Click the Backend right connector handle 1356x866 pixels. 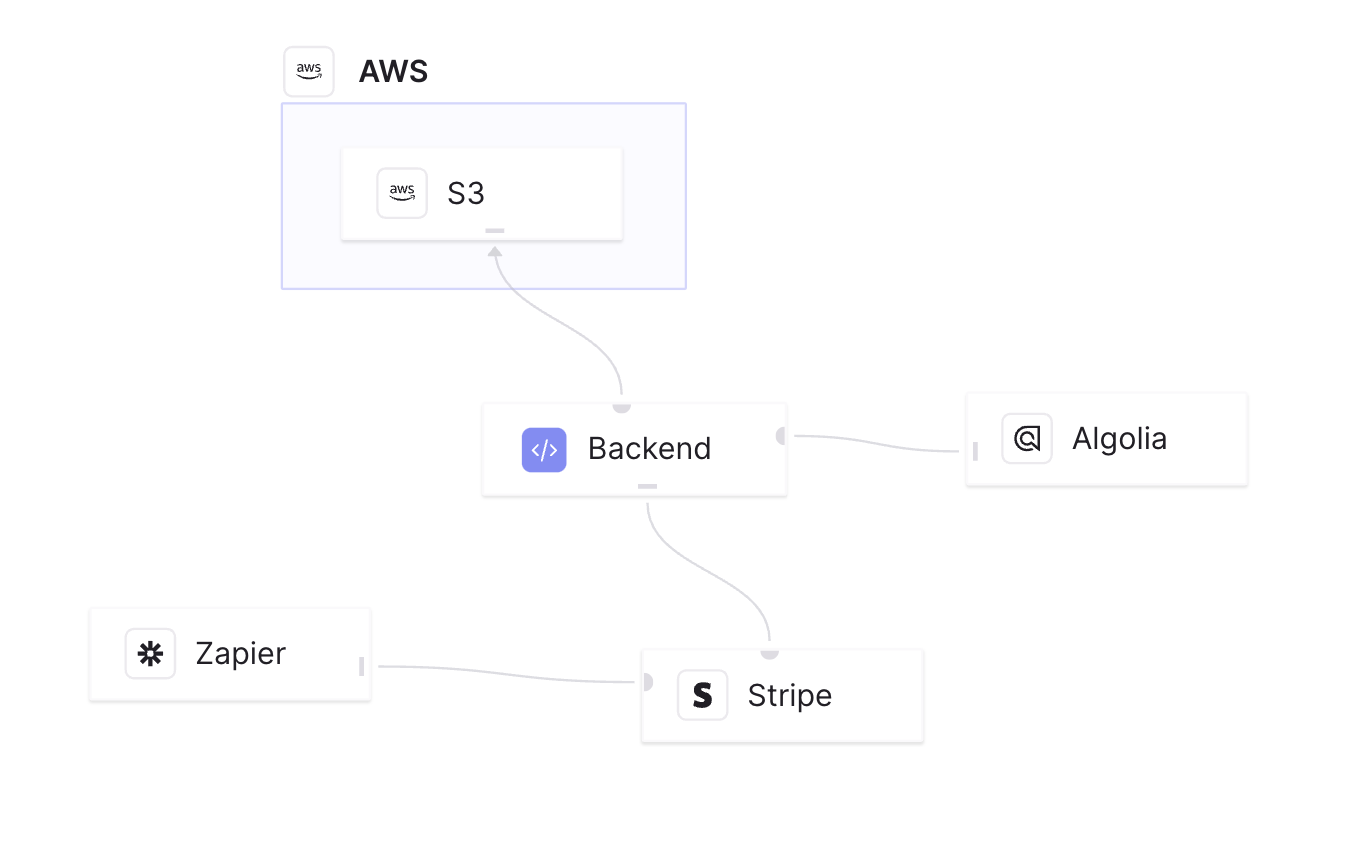pyautogui.click(x=782, y=435)
